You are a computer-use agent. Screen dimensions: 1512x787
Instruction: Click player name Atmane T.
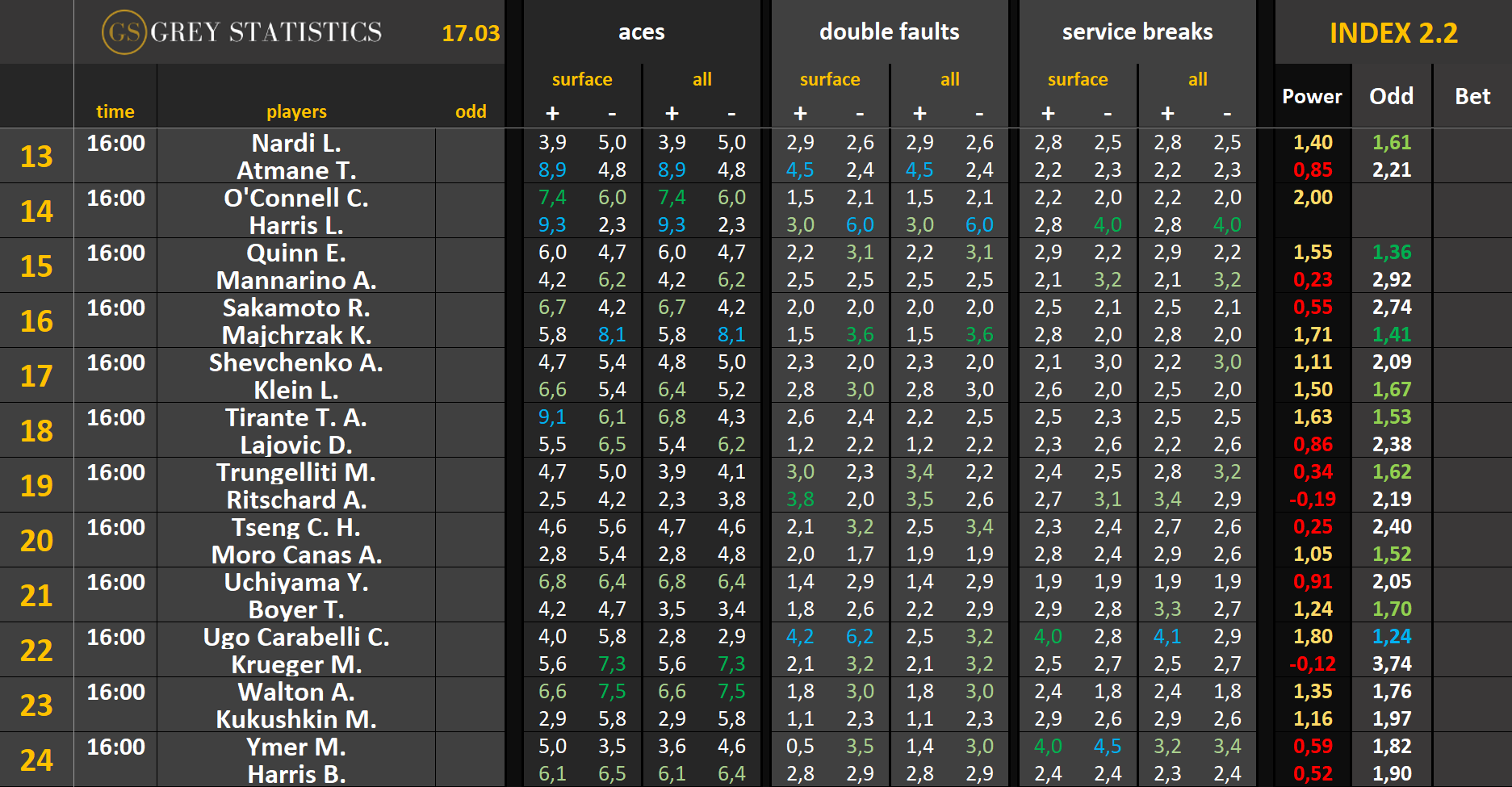click(296, 170)
